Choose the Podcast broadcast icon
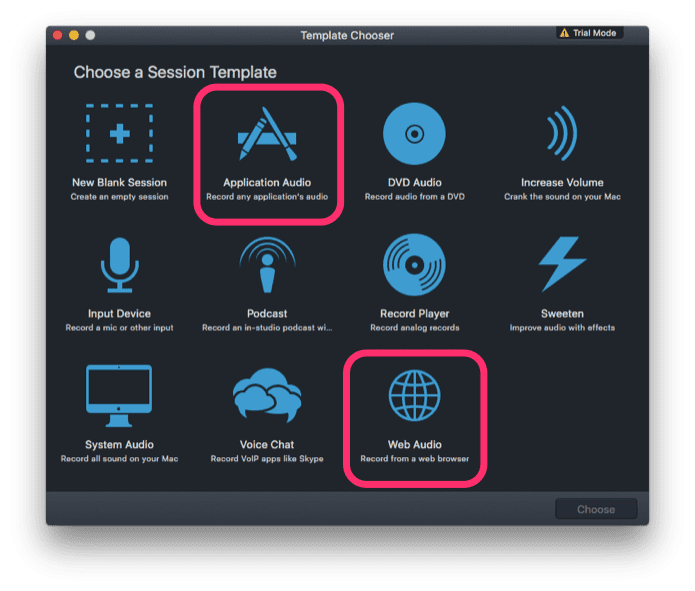The width and height of the screenshot is (695, 591). 267,265
